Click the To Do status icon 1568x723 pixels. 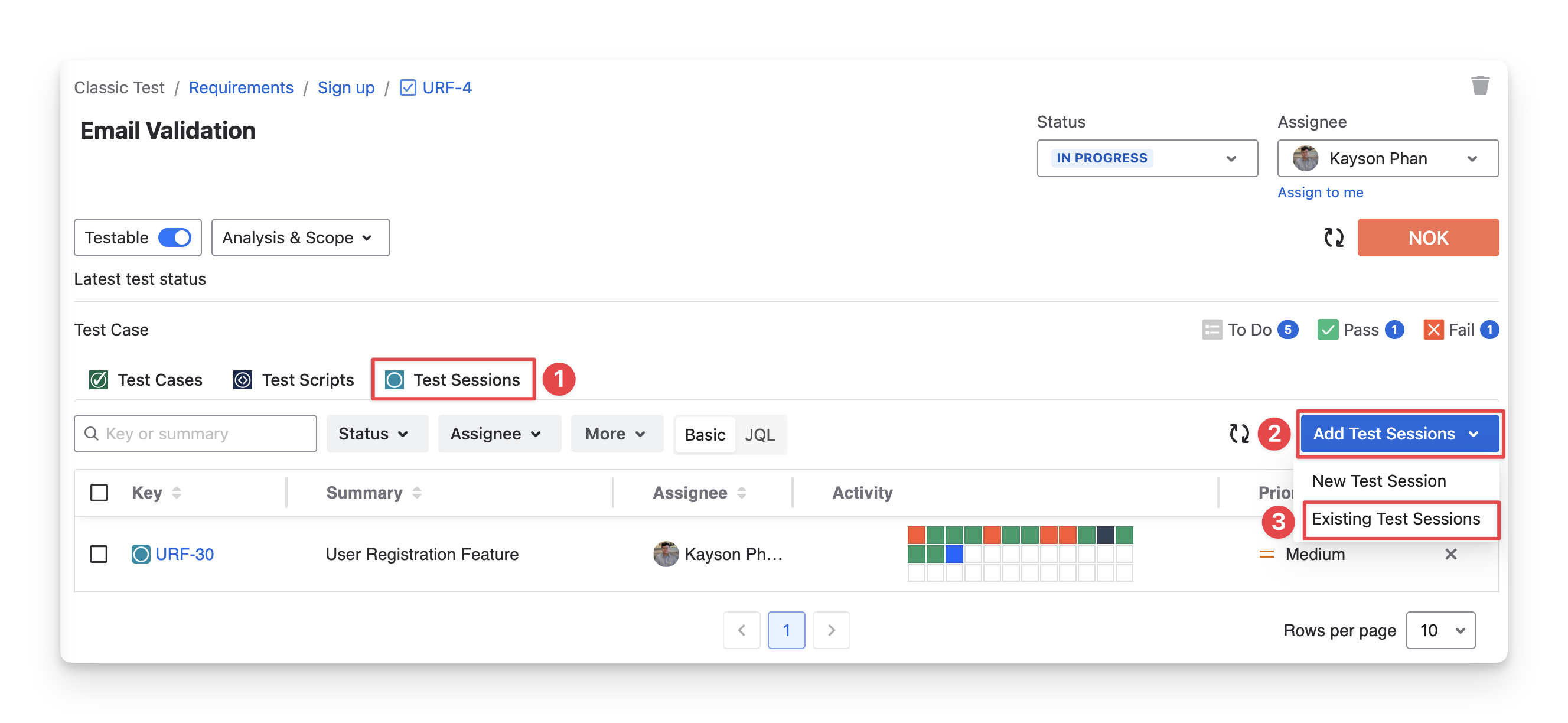(x=1211, y=330)
